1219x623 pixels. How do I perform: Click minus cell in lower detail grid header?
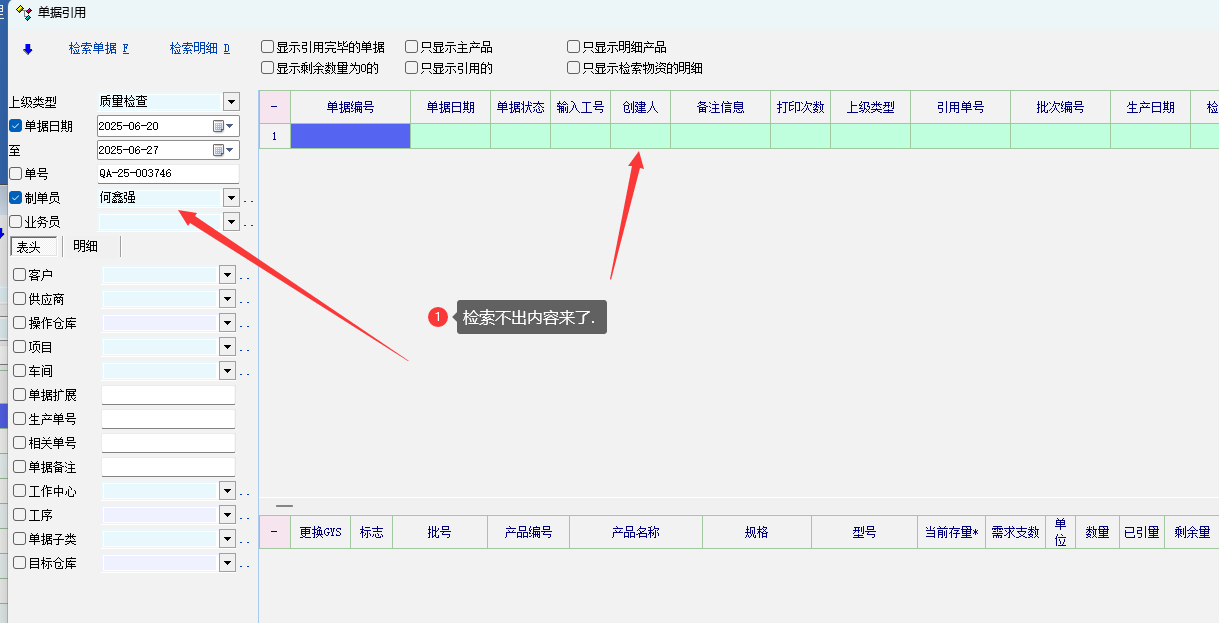[274, 532]
